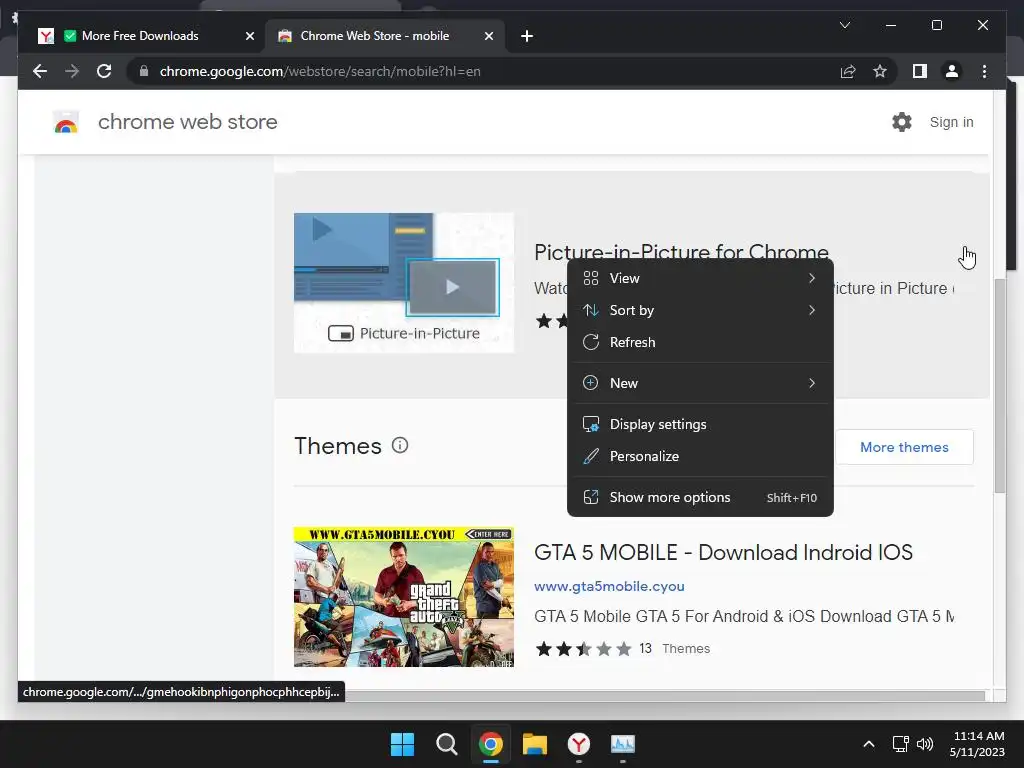This screenshot has height=768, width=1024.
Task: Open File Explorer from the taskbar
Action: tap(535, 744)
